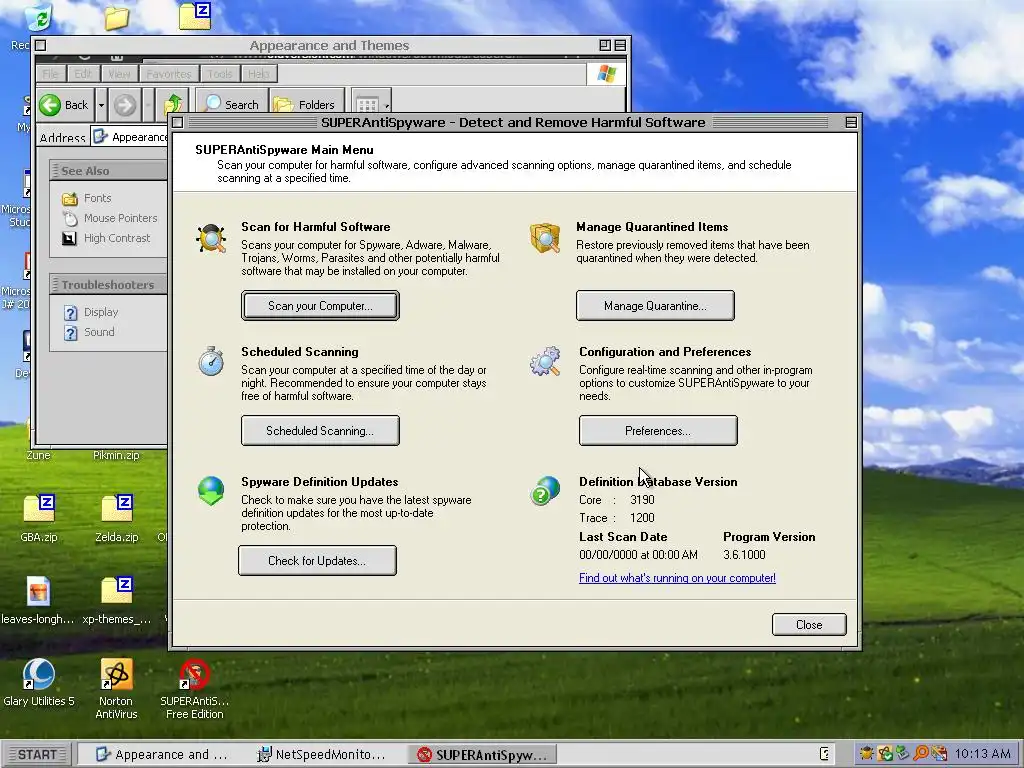
Task: Click the Norton tray icon with green check
Action: pos(885,754)
